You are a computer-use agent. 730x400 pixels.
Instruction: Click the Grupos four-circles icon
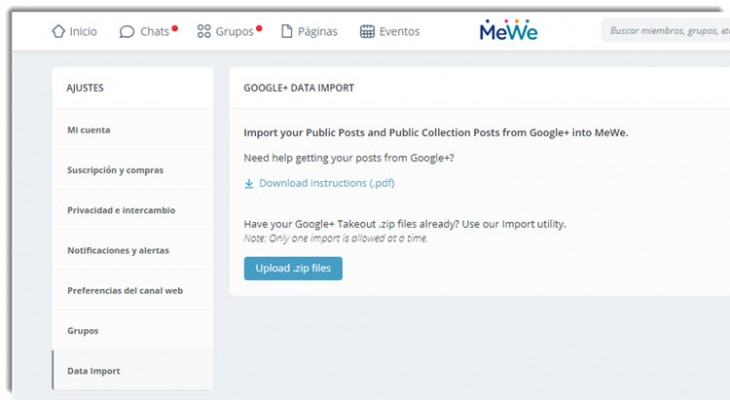(204, 31)
